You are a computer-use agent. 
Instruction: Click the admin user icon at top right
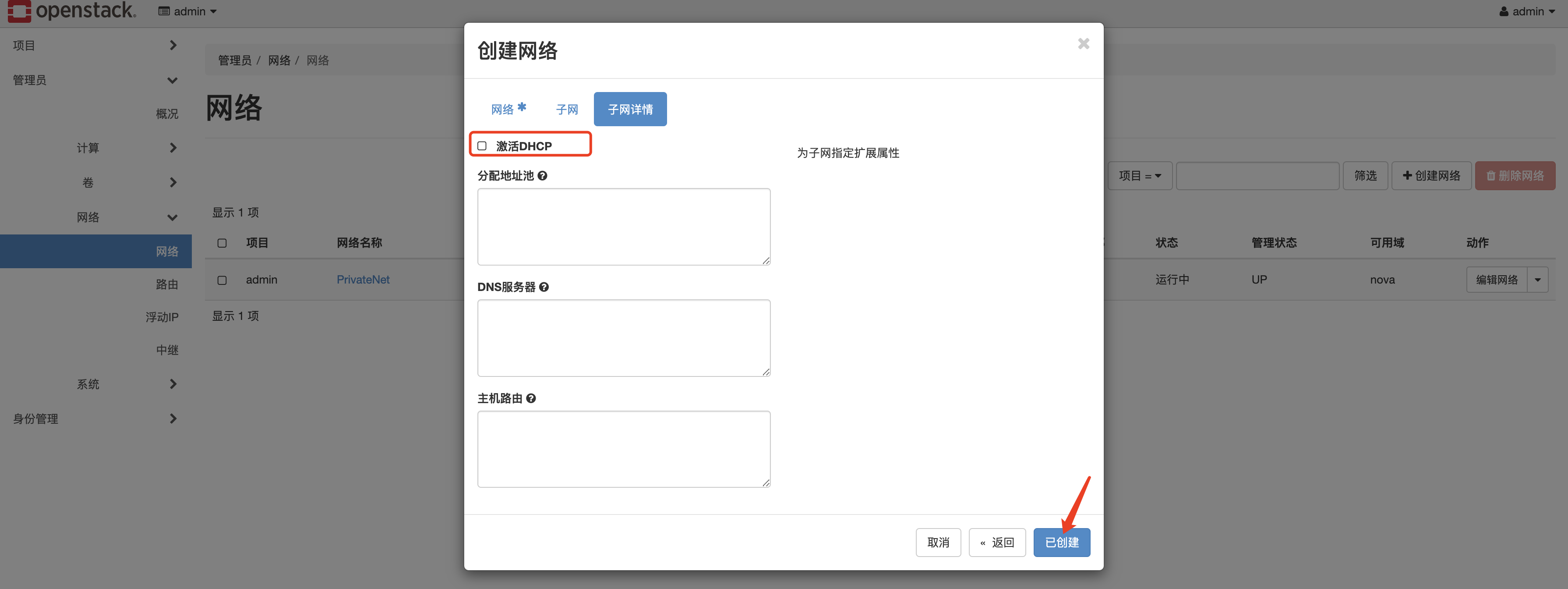coord(1503,11)
